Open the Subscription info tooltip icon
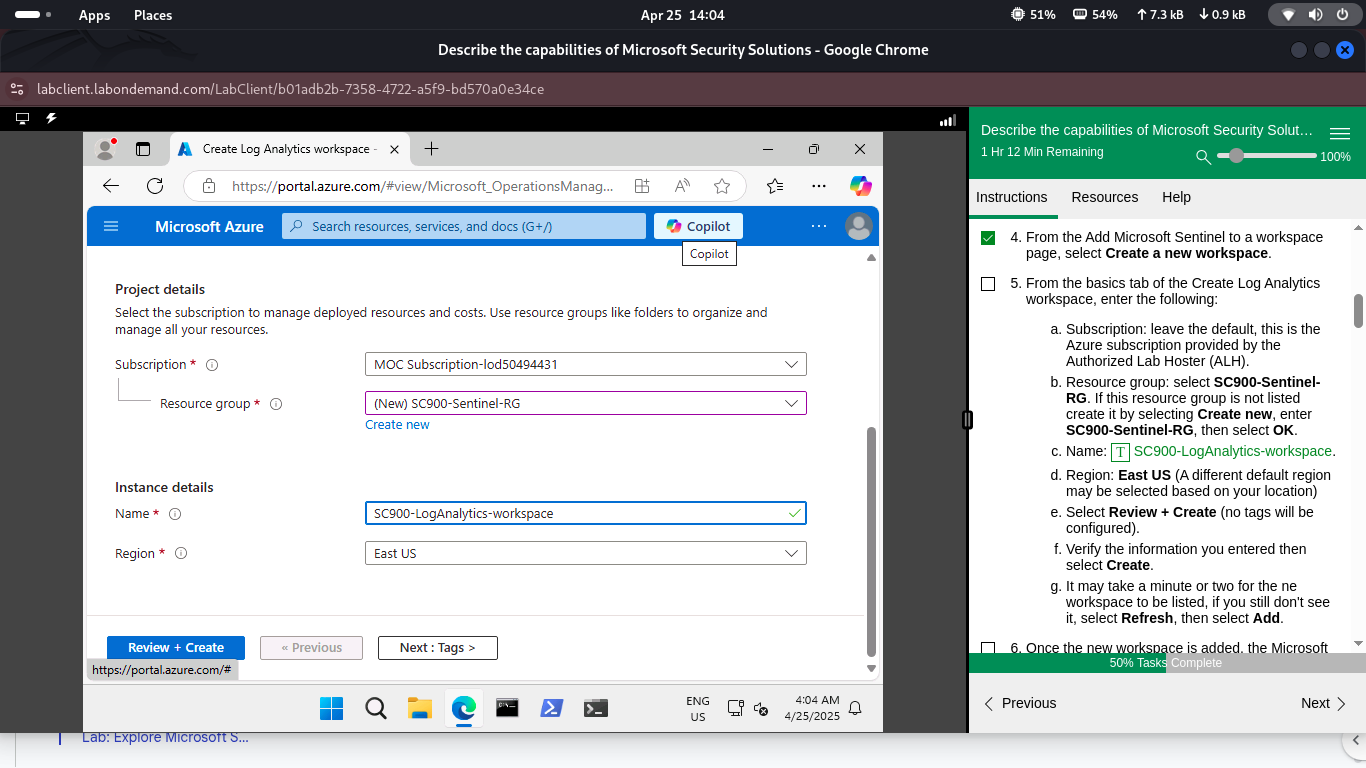 [212, 365]
